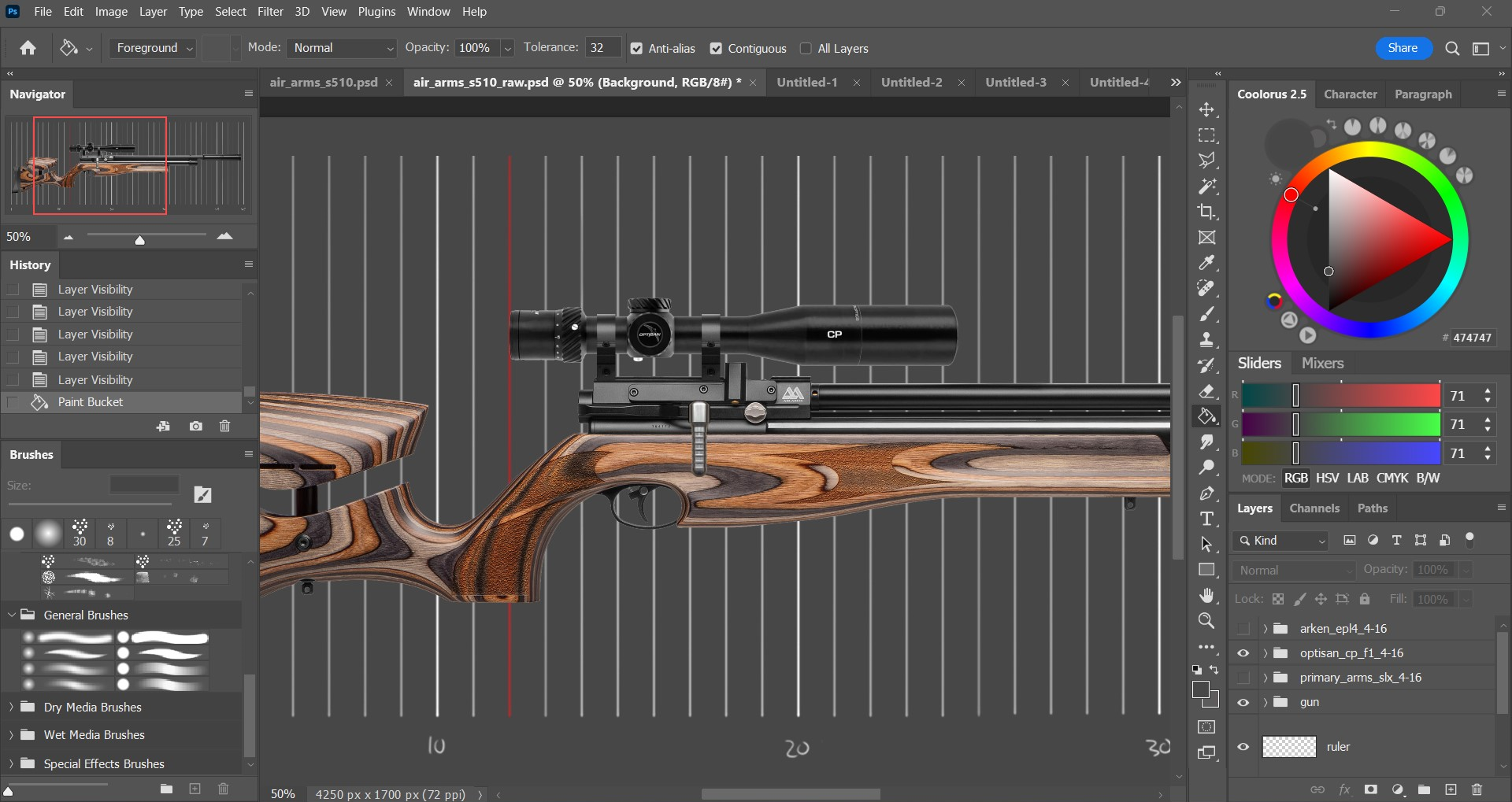Click the foreground color swatch in toolbar
1512x802 pixels.
click(x=1201, y=690)
